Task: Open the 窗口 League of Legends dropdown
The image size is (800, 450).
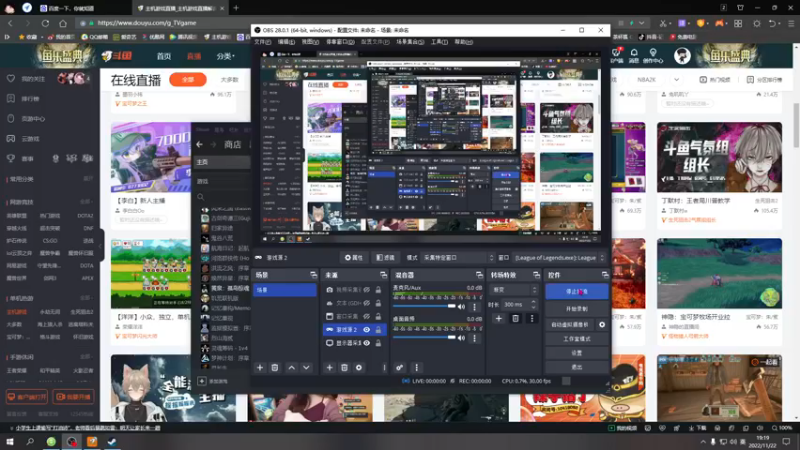Action: click(x=559, y=258)
